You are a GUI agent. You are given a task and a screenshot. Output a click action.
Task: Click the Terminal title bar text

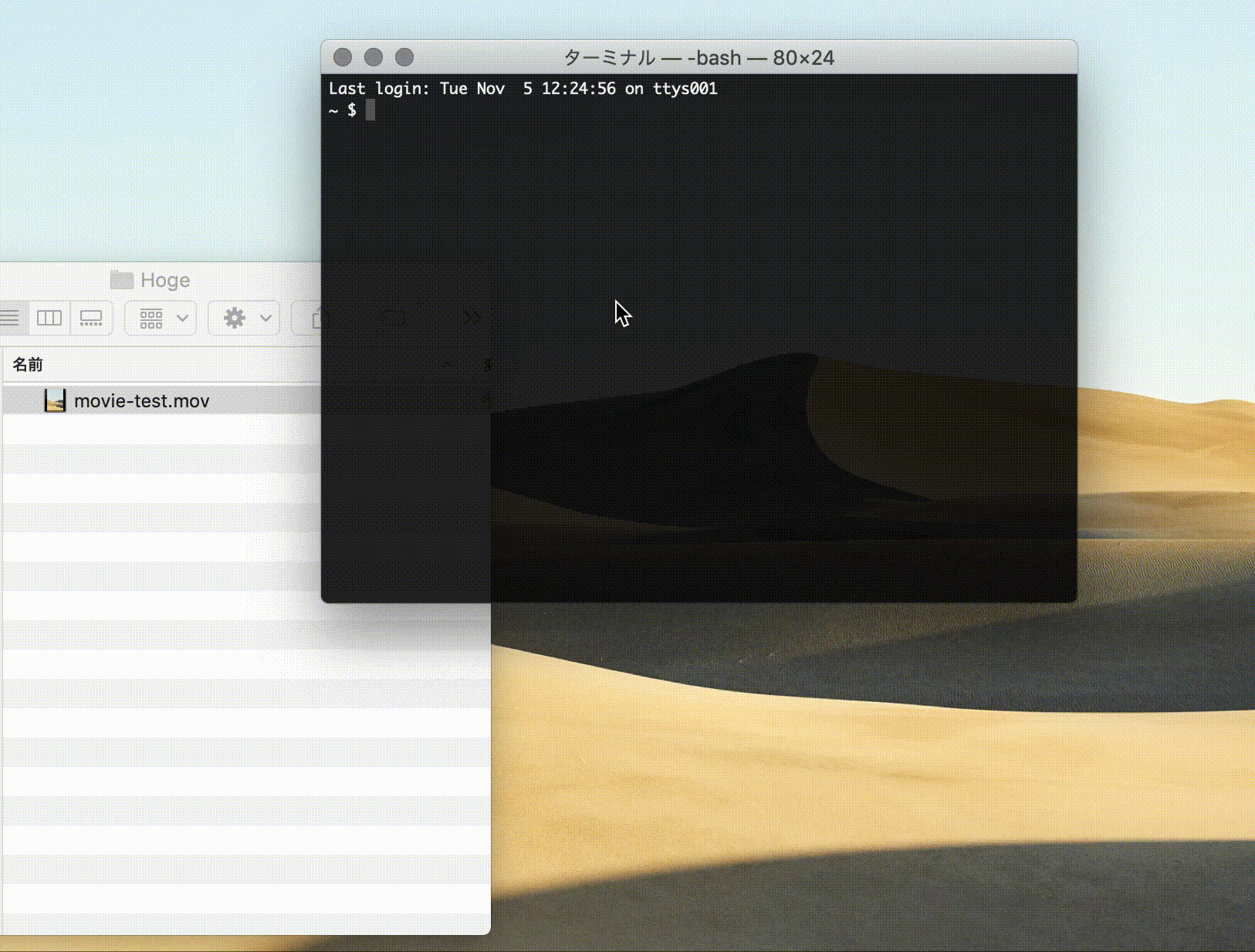tap(699, 58)
